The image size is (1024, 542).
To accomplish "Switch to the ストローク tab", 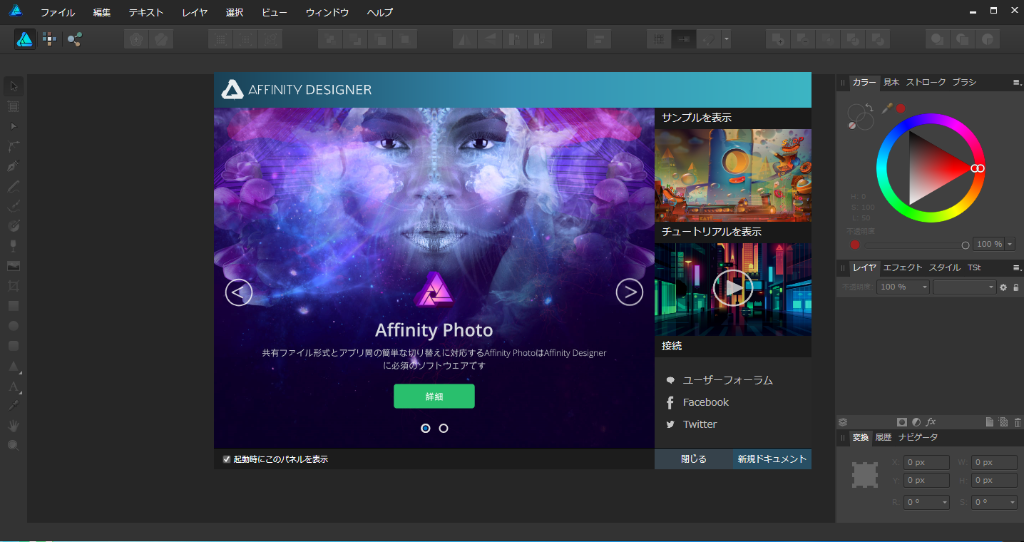I will point(925,82).
